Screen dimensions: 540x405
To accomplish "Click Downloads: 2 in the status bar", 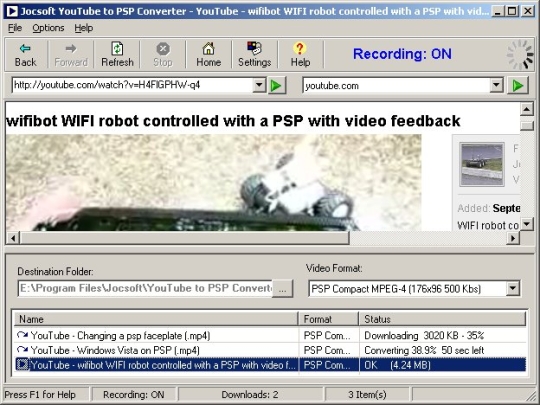I will [x=250, y=394].
